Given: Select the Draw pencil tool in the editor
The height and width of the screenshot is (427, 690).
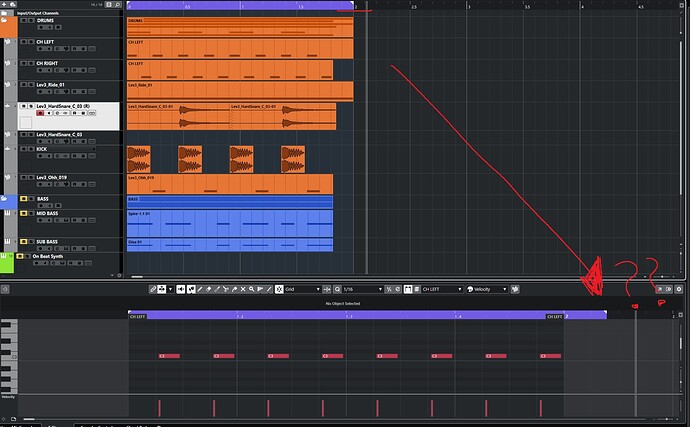Looking at the screenshot, I should [200, 289].
